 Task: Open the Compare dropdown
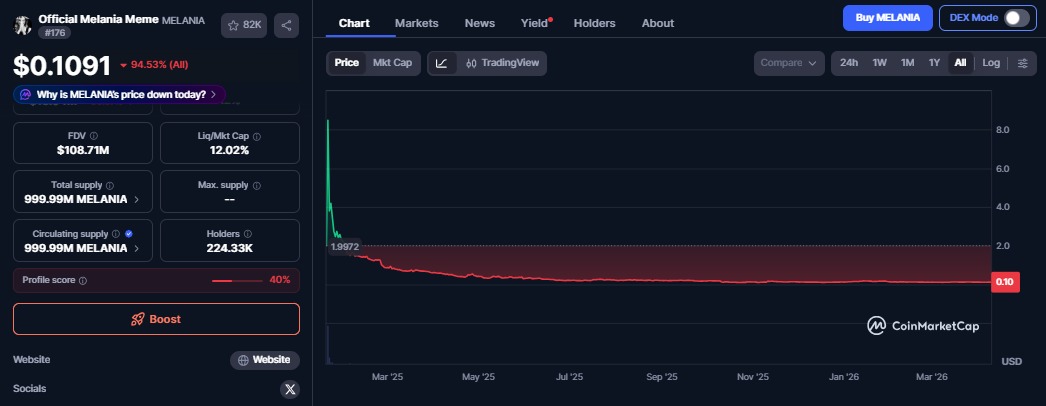[789, 63]
